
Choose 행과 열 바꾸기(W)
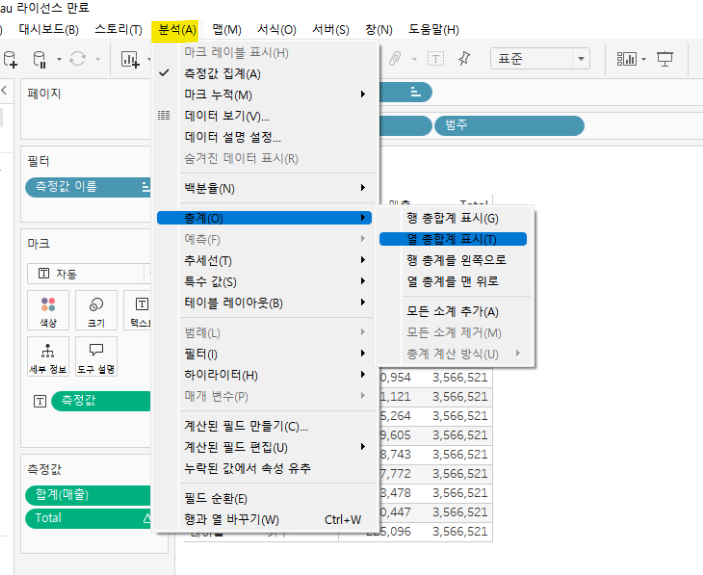(265, 519)
